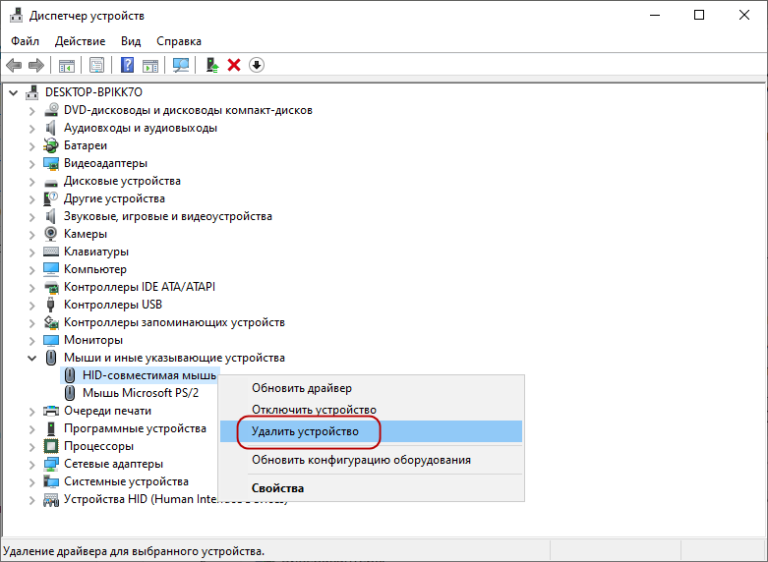Click the scan for hardware changes monitor icon
This screenshot has height=562, width=768.
181,65
